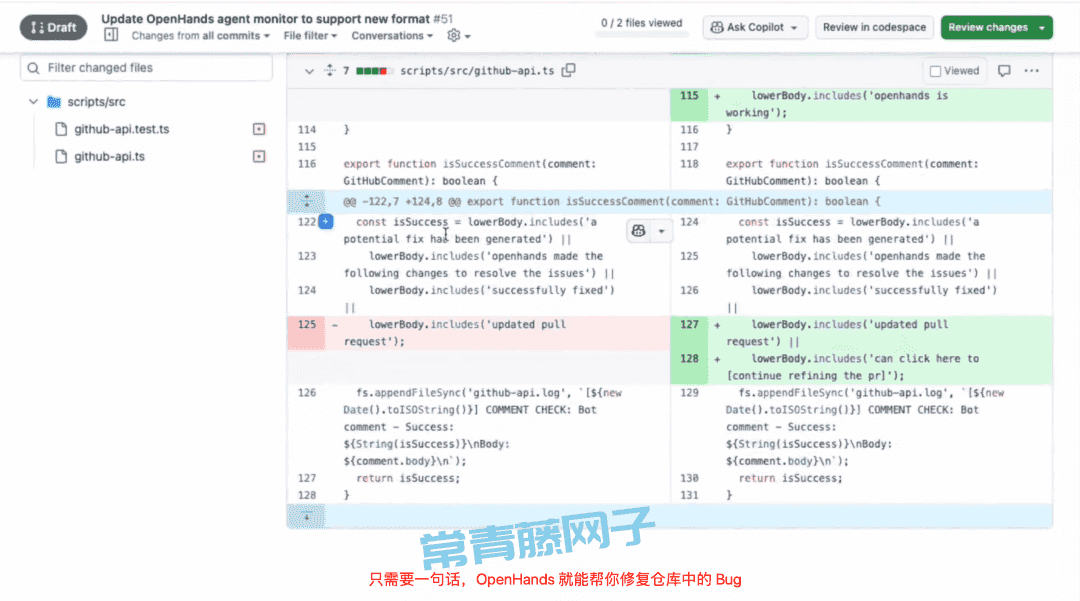Copy the scripts/src/github-api.ts file path
1080x601 pixels.
pos(568,70)
